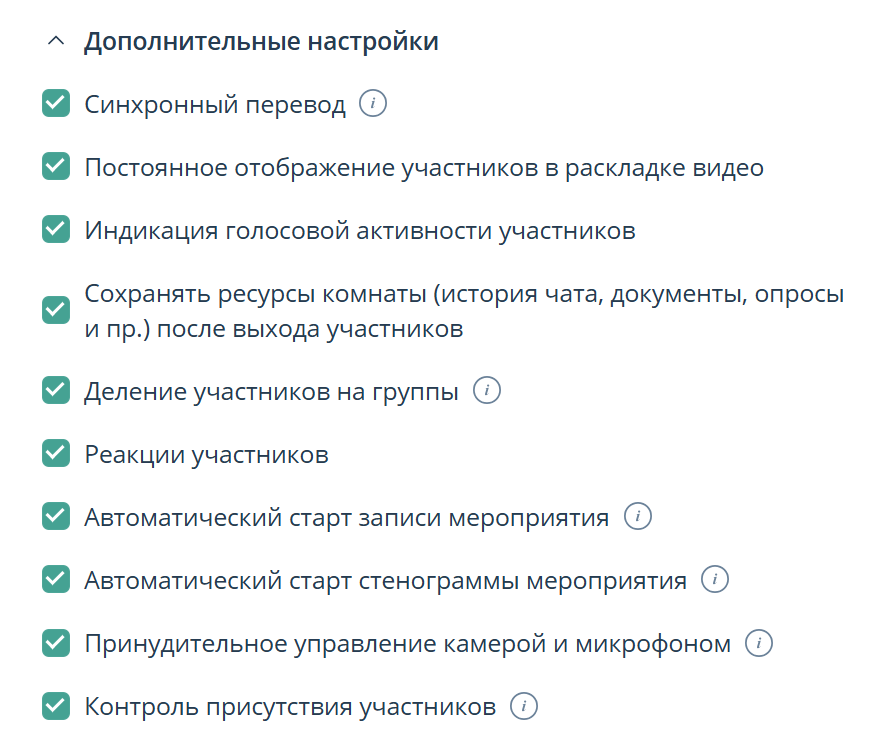Click info icon beside Автоматический старт стенограммы
The width and height of the screenshot is (883, 752).
click(717, 580)
